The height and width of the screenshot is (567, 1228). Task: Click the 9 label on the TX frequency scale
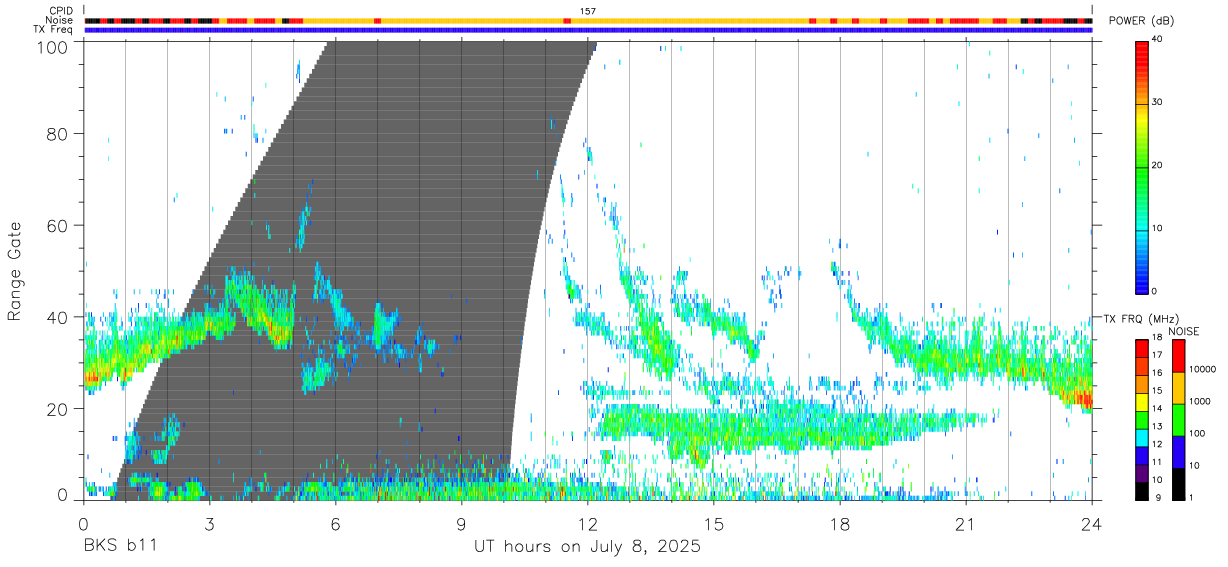click(x=1160, y=497)
